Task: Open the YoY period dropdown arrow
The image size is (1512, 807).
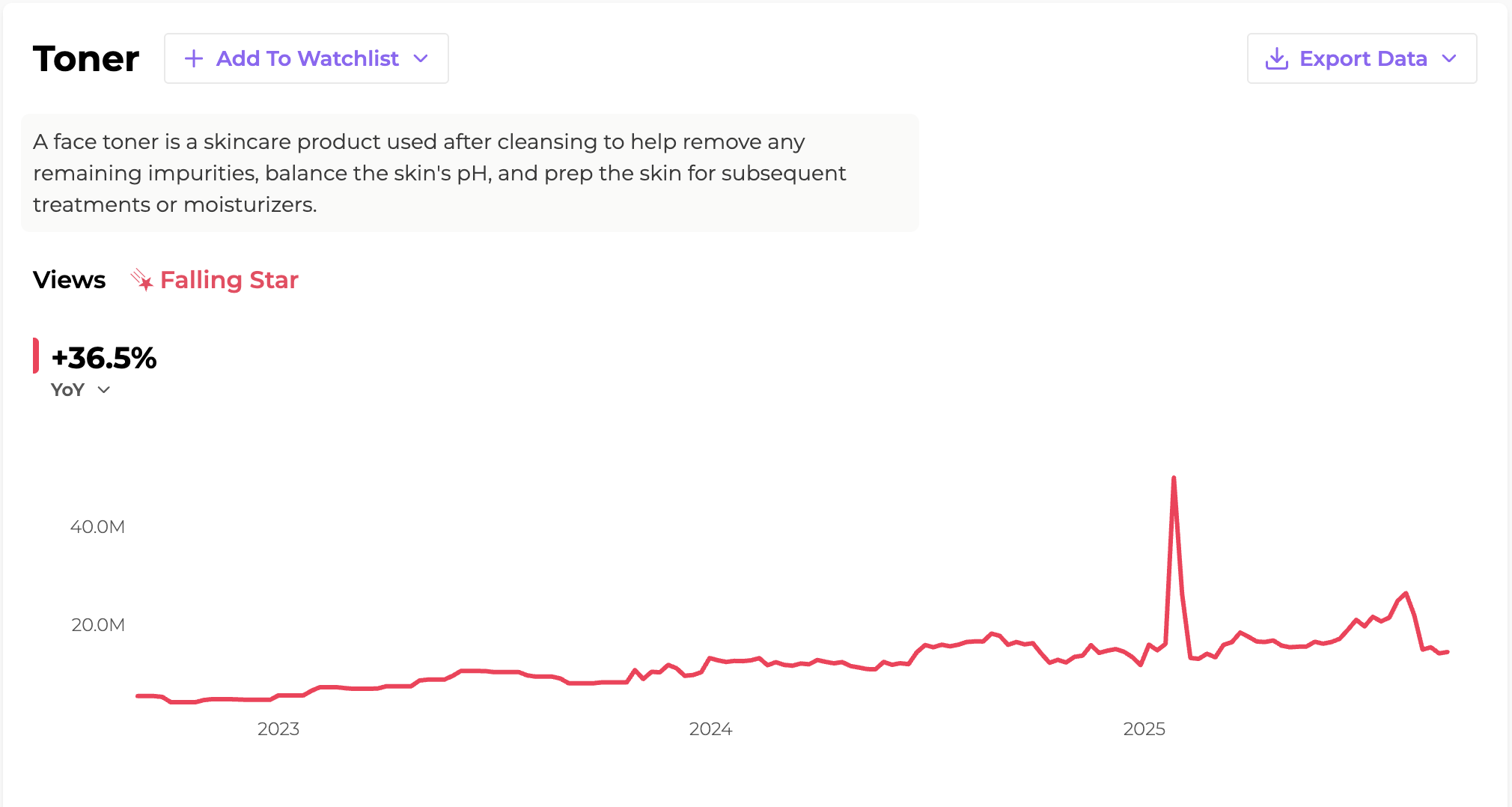Action: (104, 390)
